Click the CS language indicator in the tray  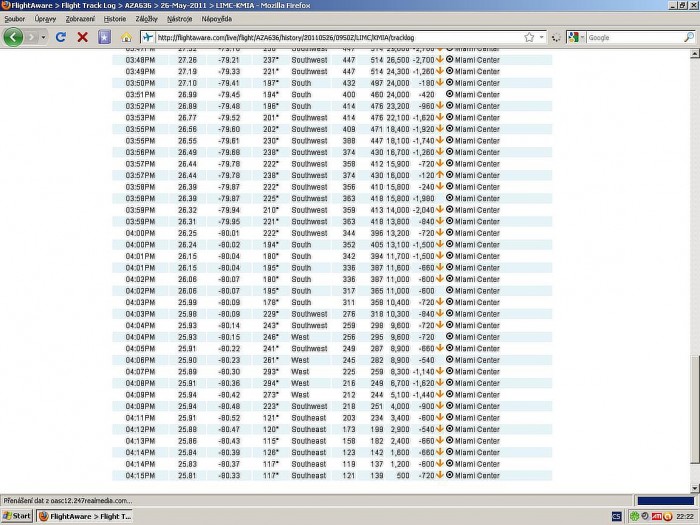pos(617,517)
